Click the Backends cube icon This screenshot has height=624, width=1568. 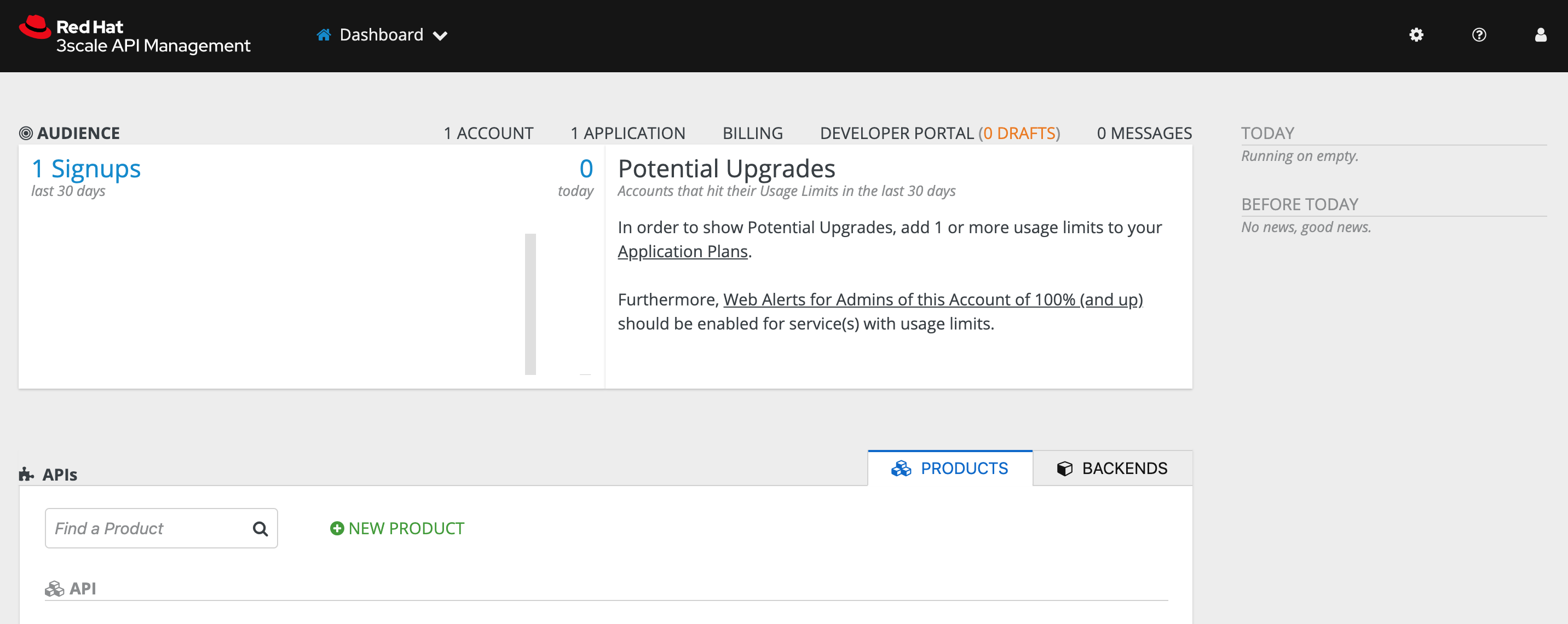[1065, 468]
